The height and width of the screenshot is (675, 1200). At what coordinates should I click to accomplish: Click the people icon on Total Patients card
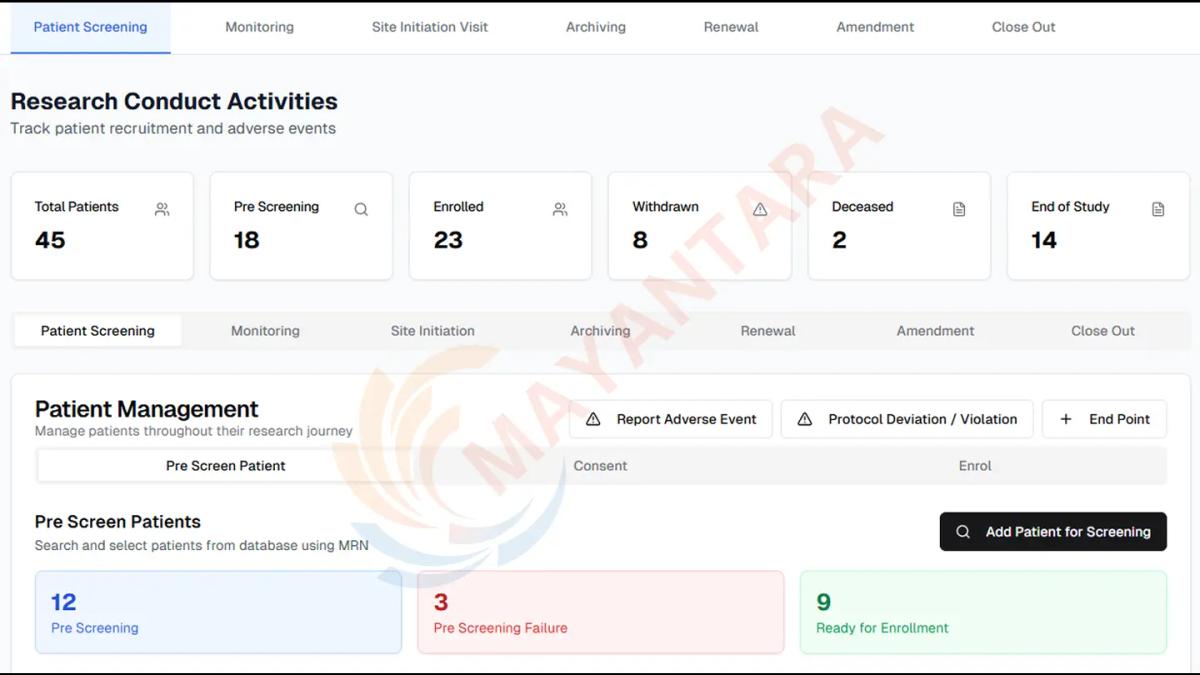(162, 209)
